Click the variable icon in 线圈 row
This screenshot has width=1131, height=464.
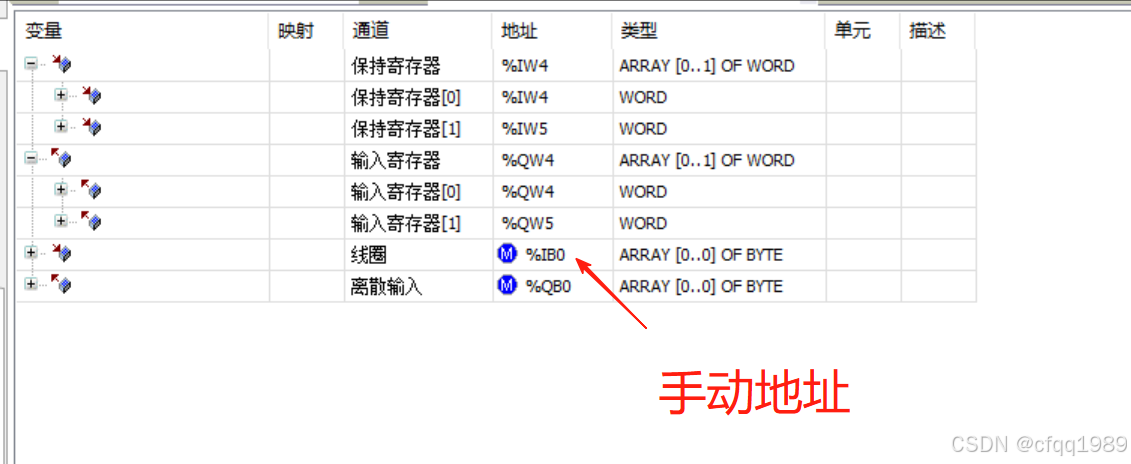[61, 253]
